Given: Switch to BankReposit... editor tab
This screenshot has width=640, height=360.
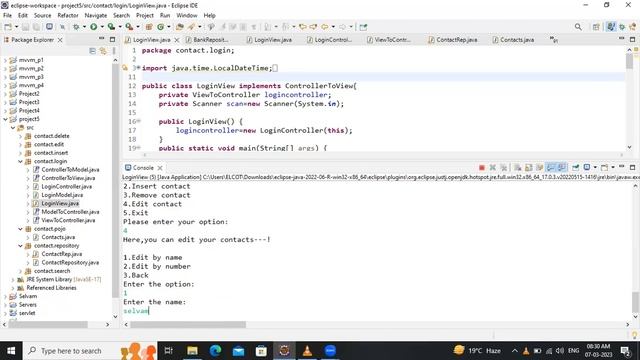Looking at the screenshot, I should [x=207, y=40].
